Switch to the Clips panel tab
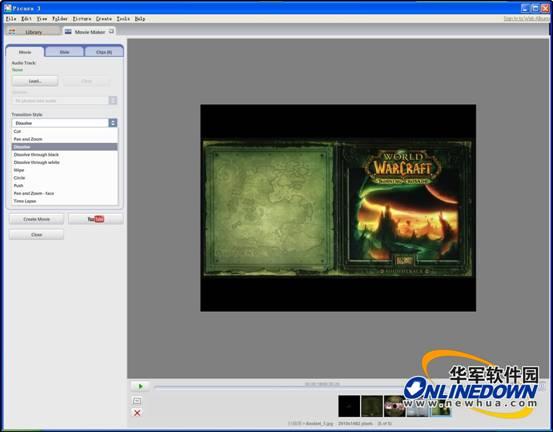 (x=104, y=51)
